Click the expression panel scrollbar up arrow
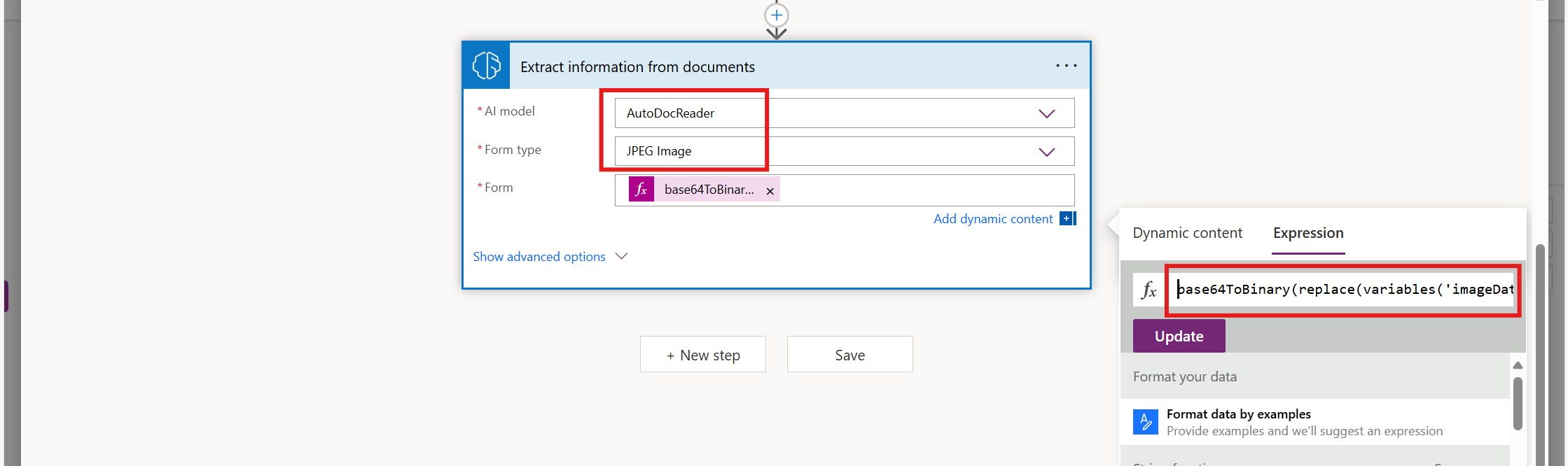 (1518, 365)
